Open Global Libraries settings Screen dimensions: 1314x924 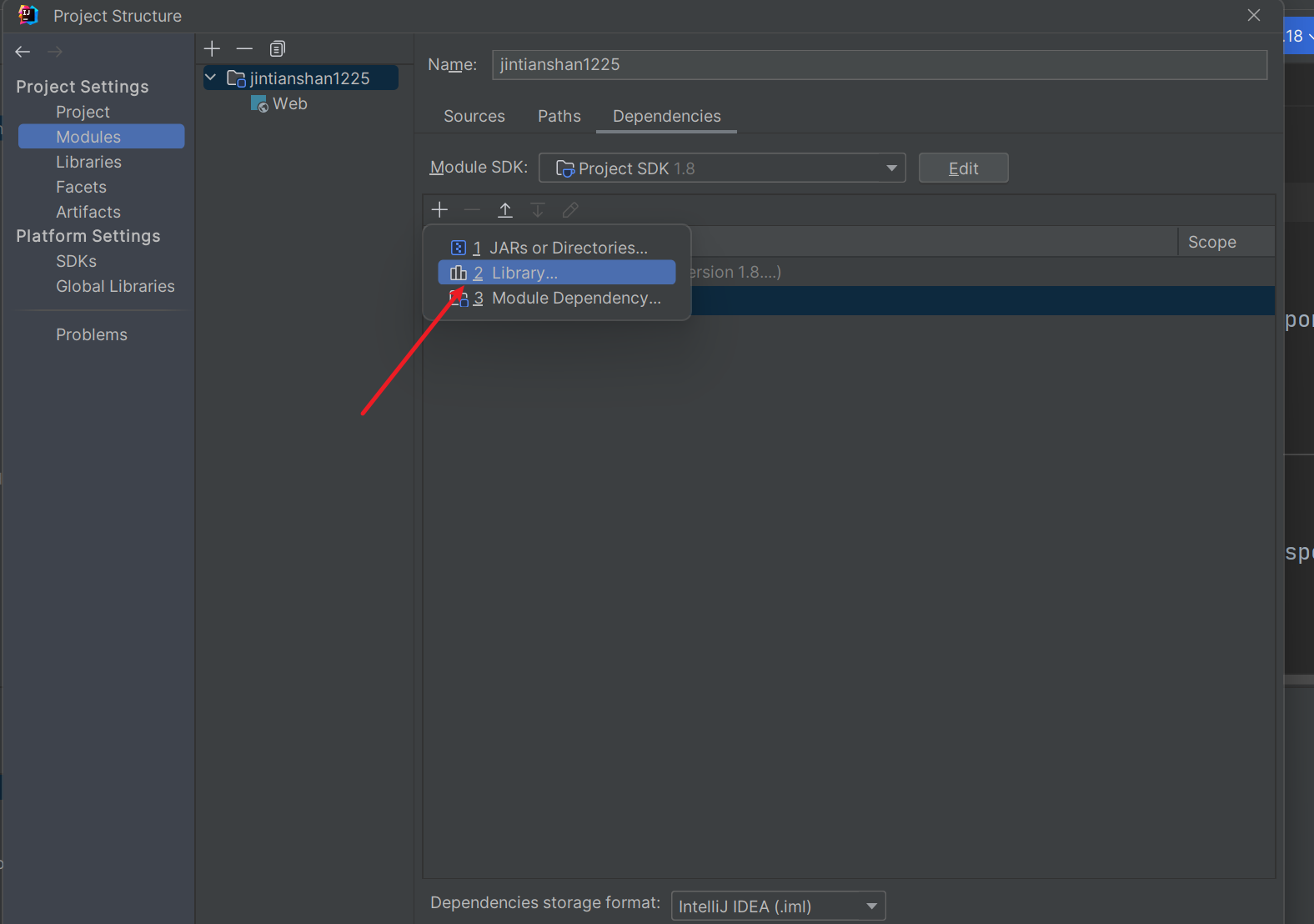(x=115, y=286)
